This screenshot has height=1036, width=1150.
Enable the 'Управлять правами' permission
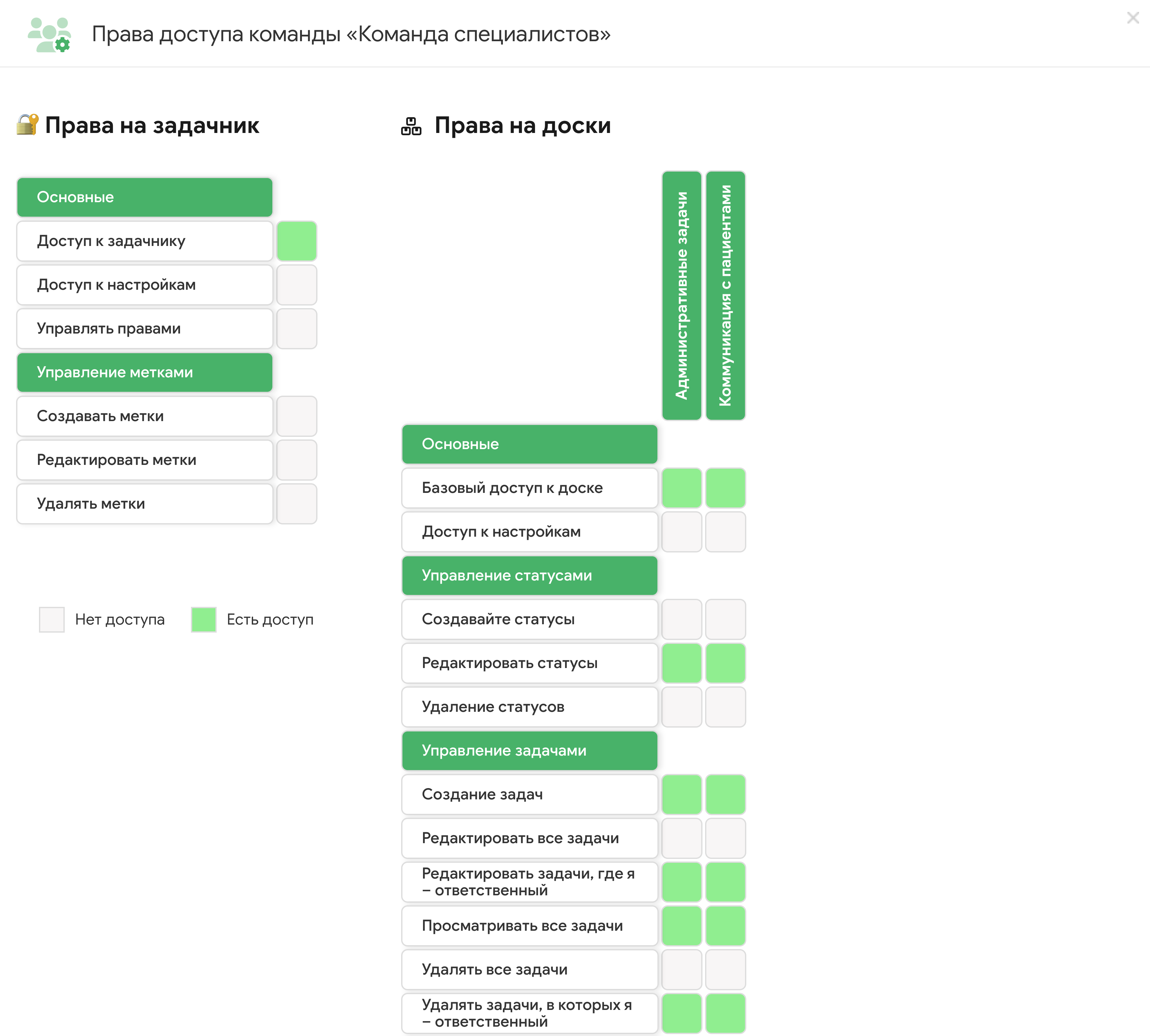[x=297, y=329]
